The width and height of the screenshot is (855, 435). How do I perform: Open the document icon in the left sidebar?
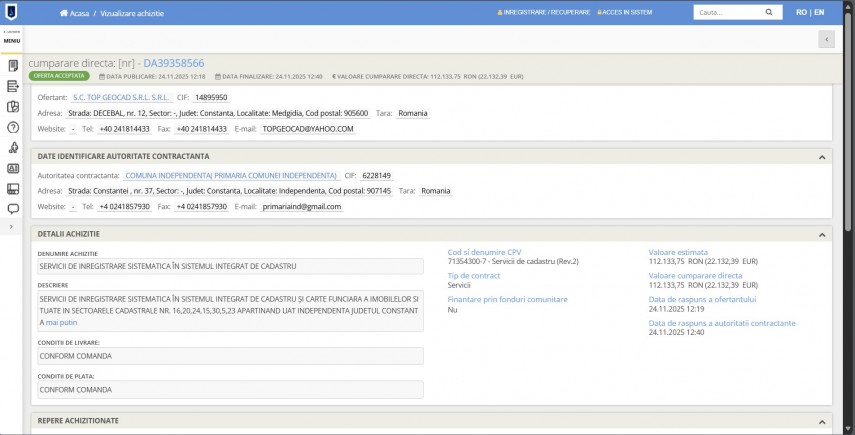(x=13, y=66)
